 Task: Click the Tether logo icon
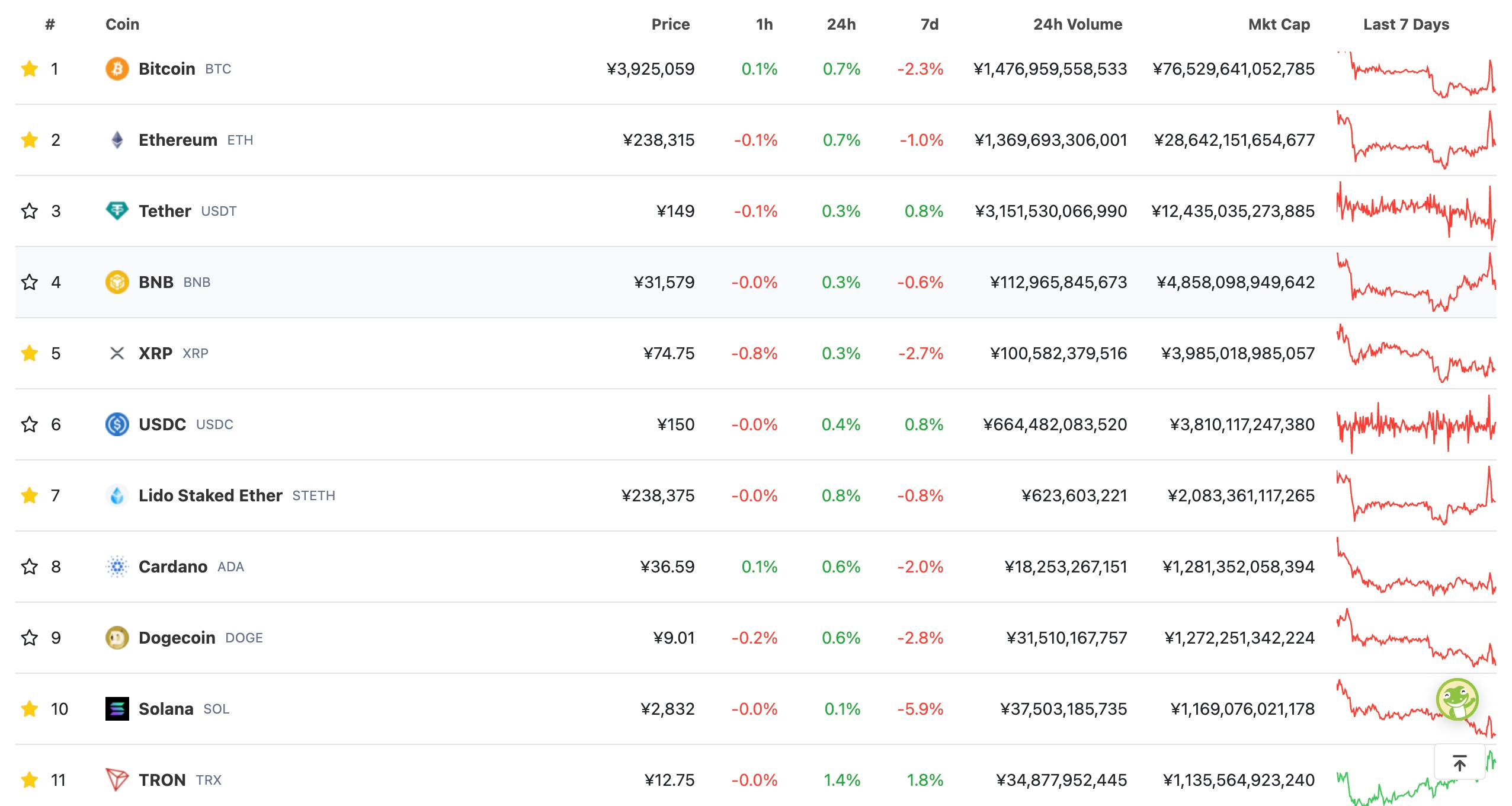coord(117,211)
